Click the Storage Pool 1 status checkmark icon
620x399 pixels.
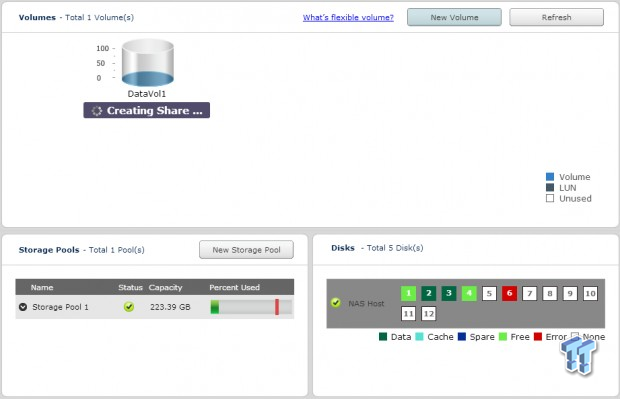point(129,306)
